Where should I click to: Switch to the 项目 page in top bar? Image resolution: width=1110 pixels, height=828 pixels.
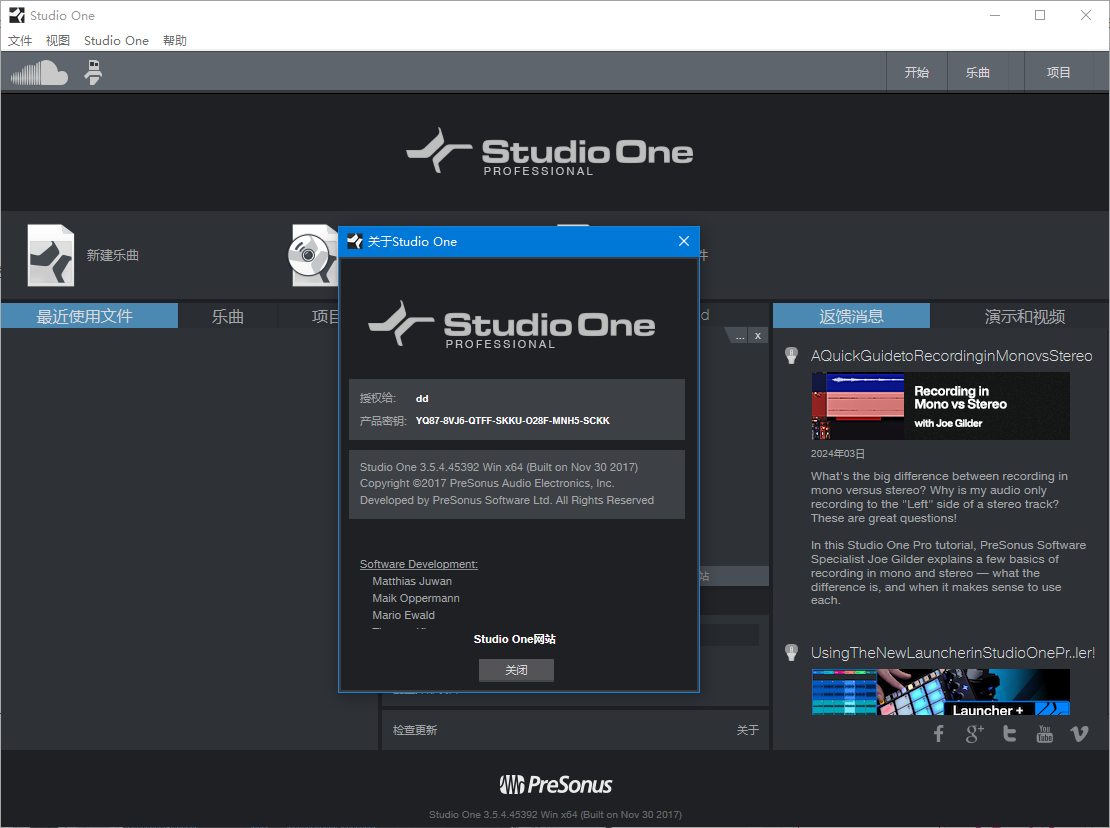(1058, 72)
